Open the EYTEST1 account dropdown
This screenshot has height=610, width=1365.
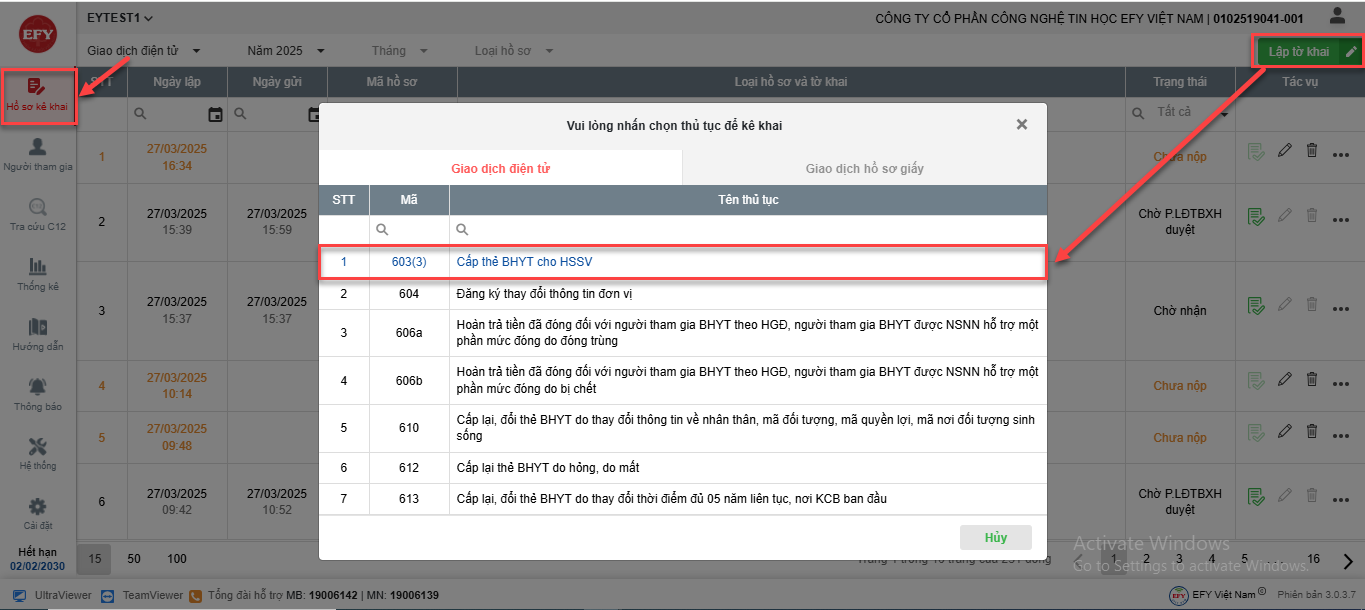pyautogui.click(x=120, y=18)
